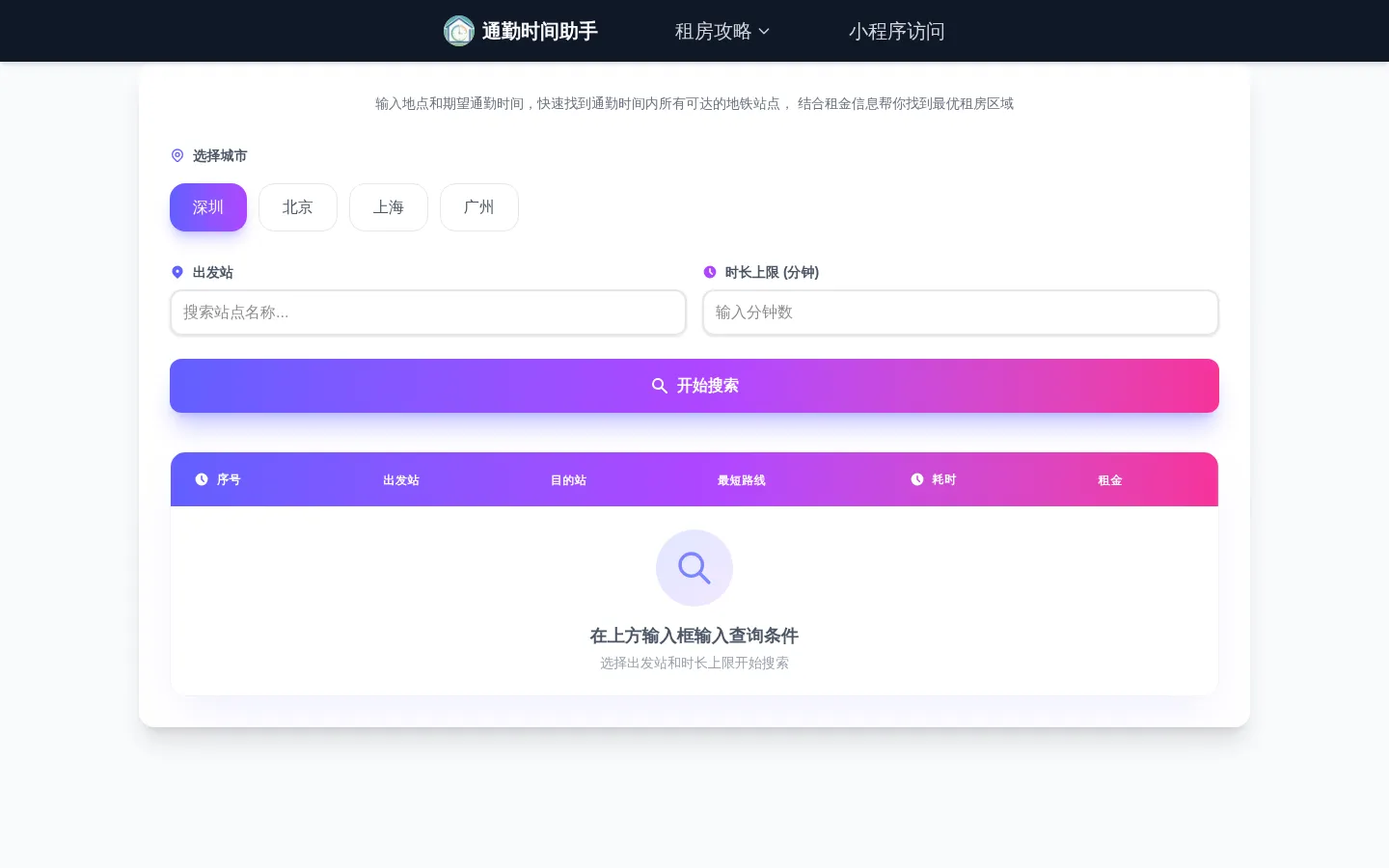Click the clock icon beside 序号 header
The height and width of the screenshot is (868, 1389).
pyautogui.click(x=202, y=479)
